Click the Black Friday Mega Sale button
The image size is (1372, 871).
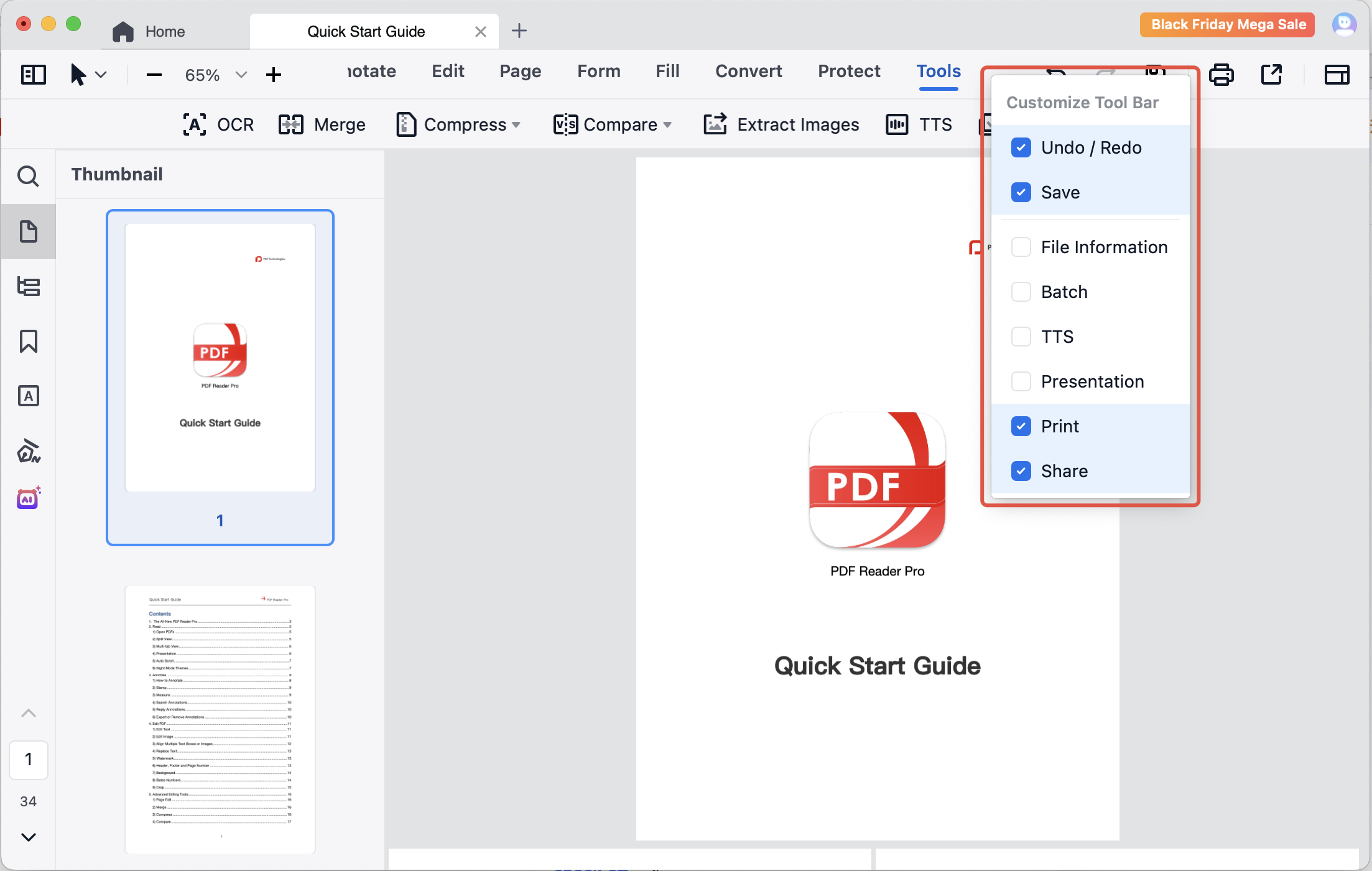[1227, 25]
